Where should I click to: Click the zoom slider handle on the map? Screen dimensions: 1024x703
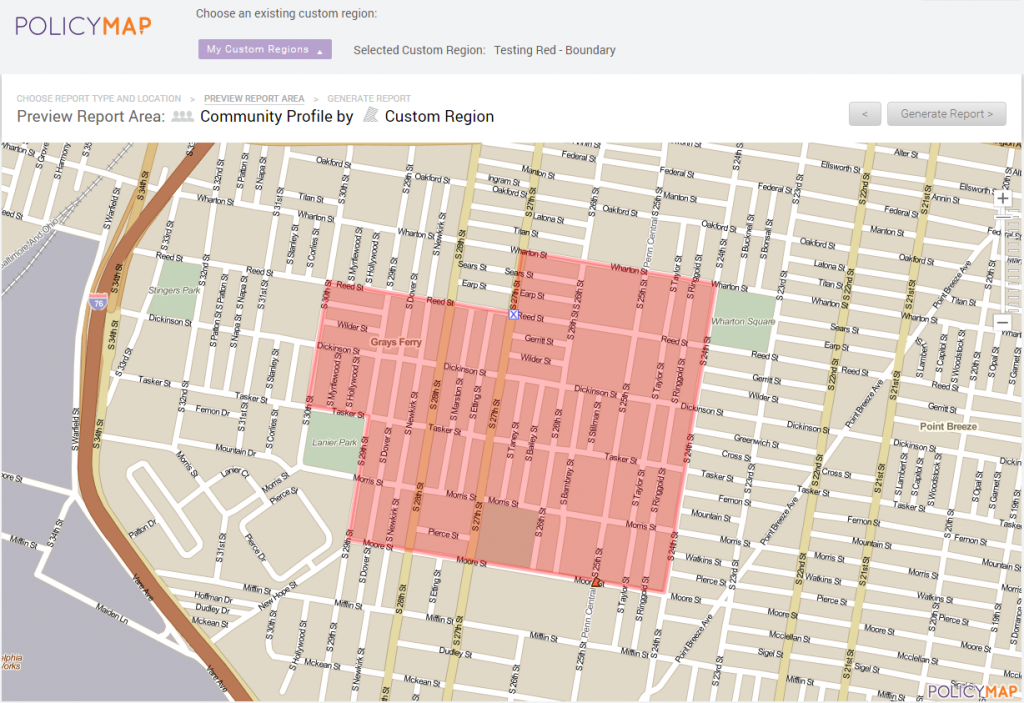1002,217
